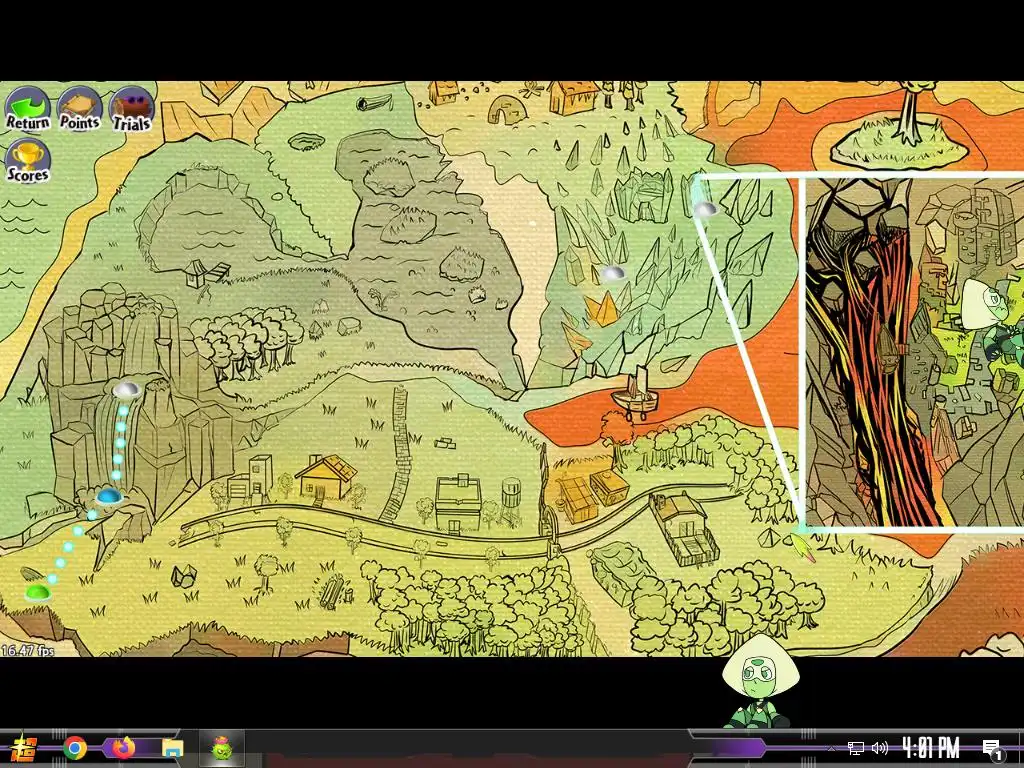Viewport: 1024px width, 768px height.
Task: Launch Firefox from the taskbar
Action: click(x=123, y=748)
